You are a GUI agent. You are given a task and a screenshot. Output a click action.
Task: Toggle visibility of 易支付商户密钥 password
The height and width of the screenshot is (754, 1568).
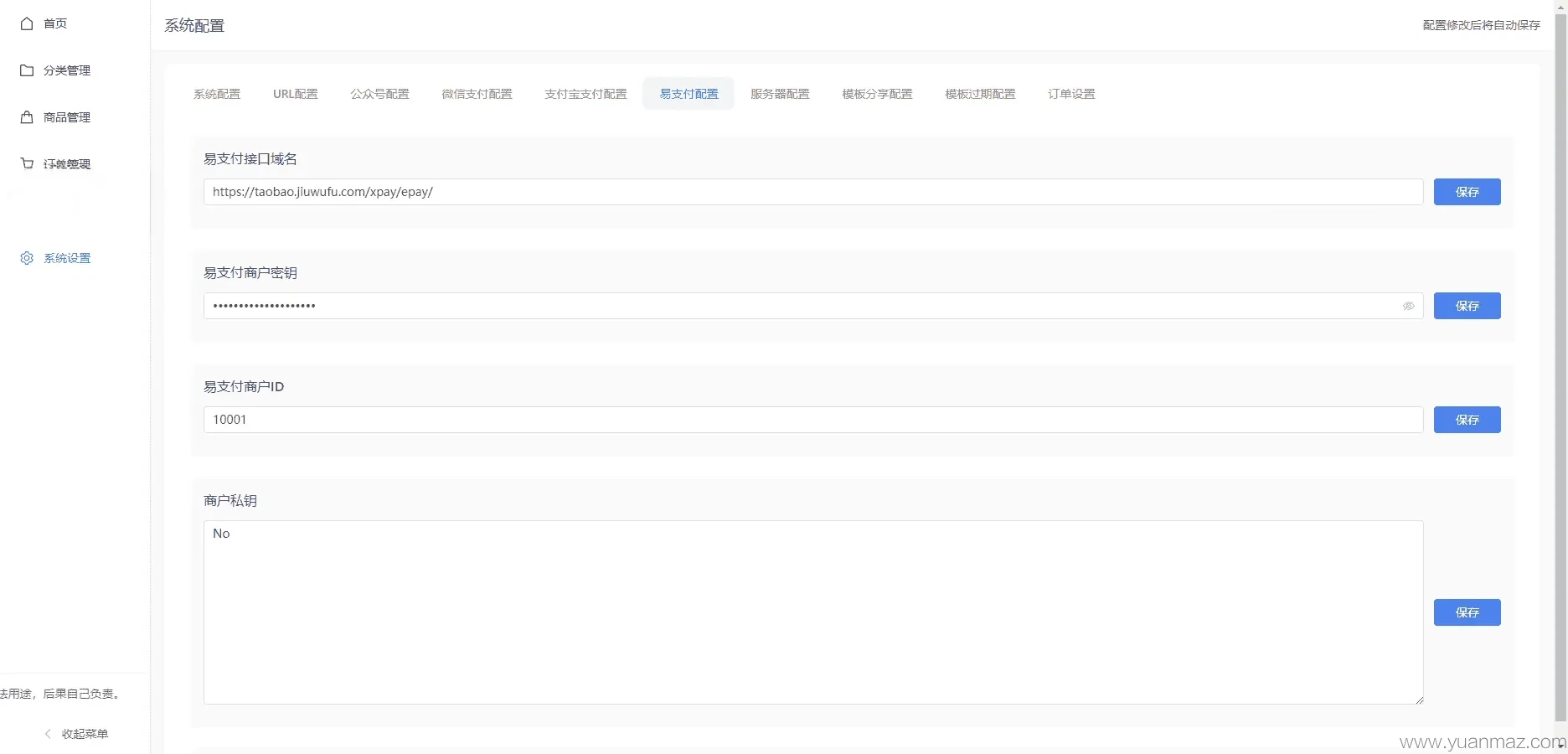click(1409, 306)
